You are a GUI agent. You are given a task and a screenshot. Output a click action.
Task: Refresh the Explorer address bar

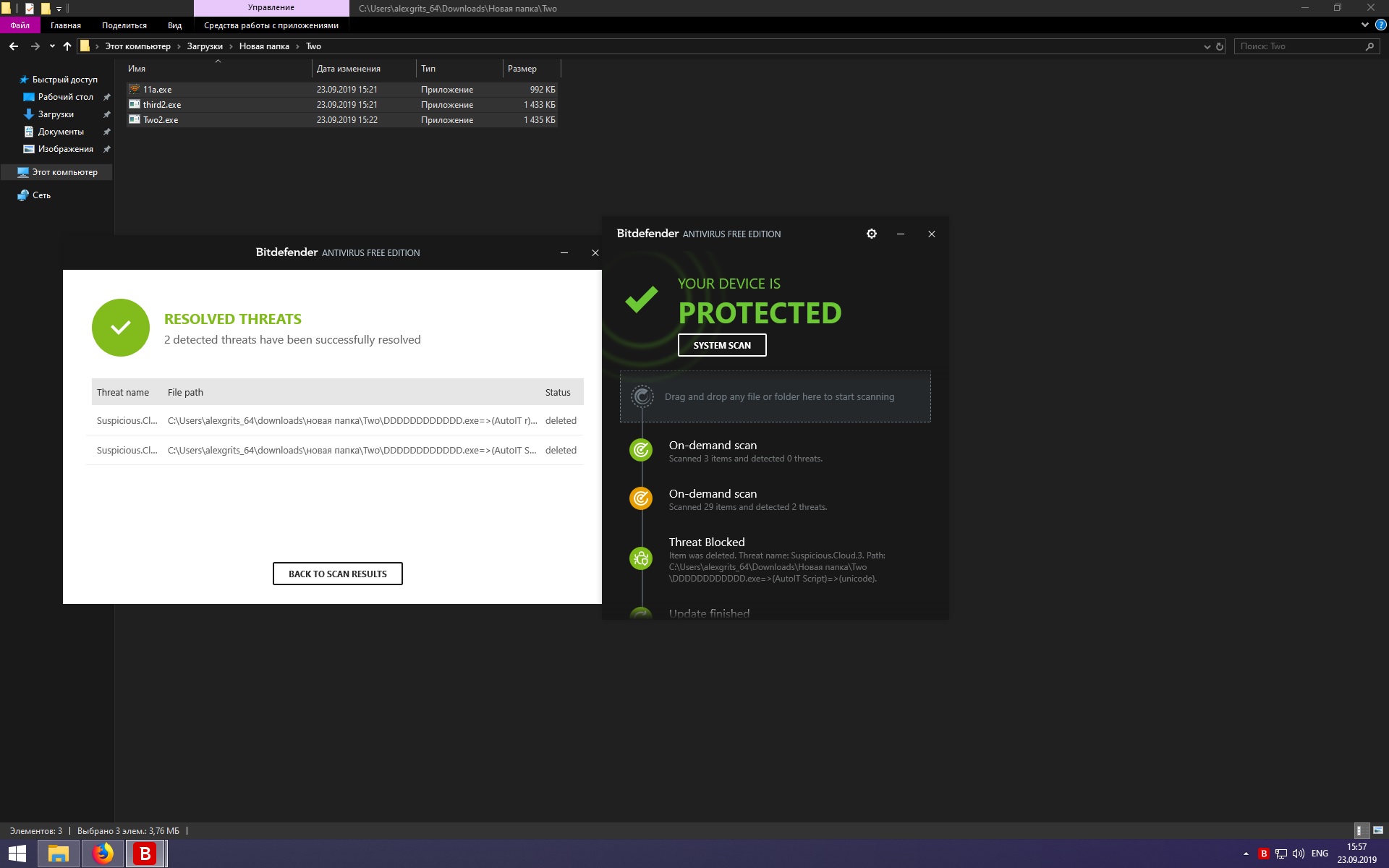1220,46
